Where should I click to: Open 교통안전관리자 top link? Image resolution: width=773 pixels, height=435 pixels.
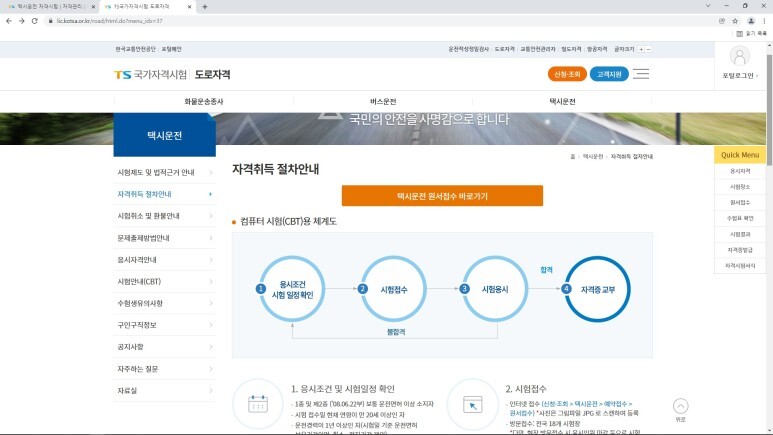coord(538,49)
